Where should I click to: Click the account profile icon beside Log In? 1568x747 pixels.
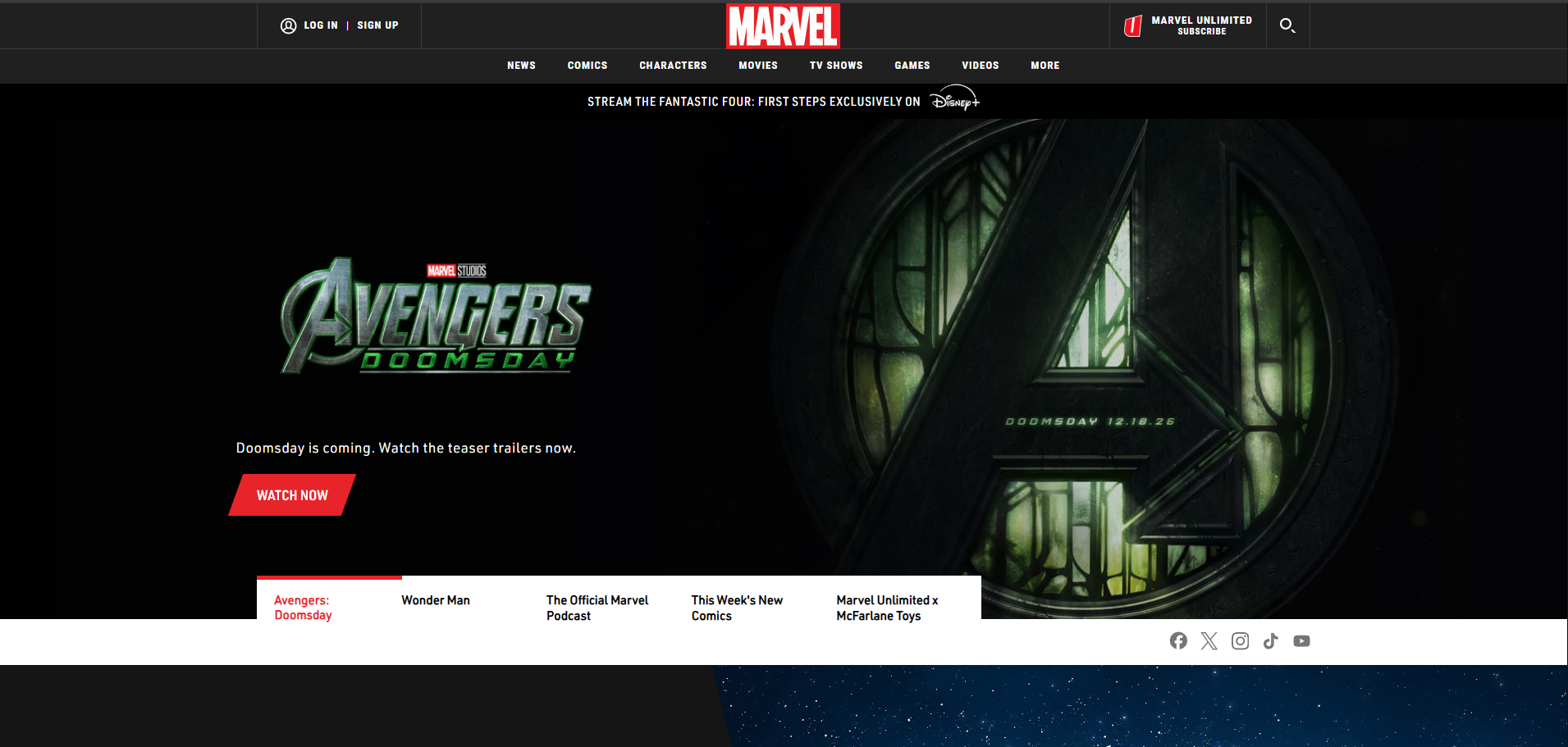(288, 25)
